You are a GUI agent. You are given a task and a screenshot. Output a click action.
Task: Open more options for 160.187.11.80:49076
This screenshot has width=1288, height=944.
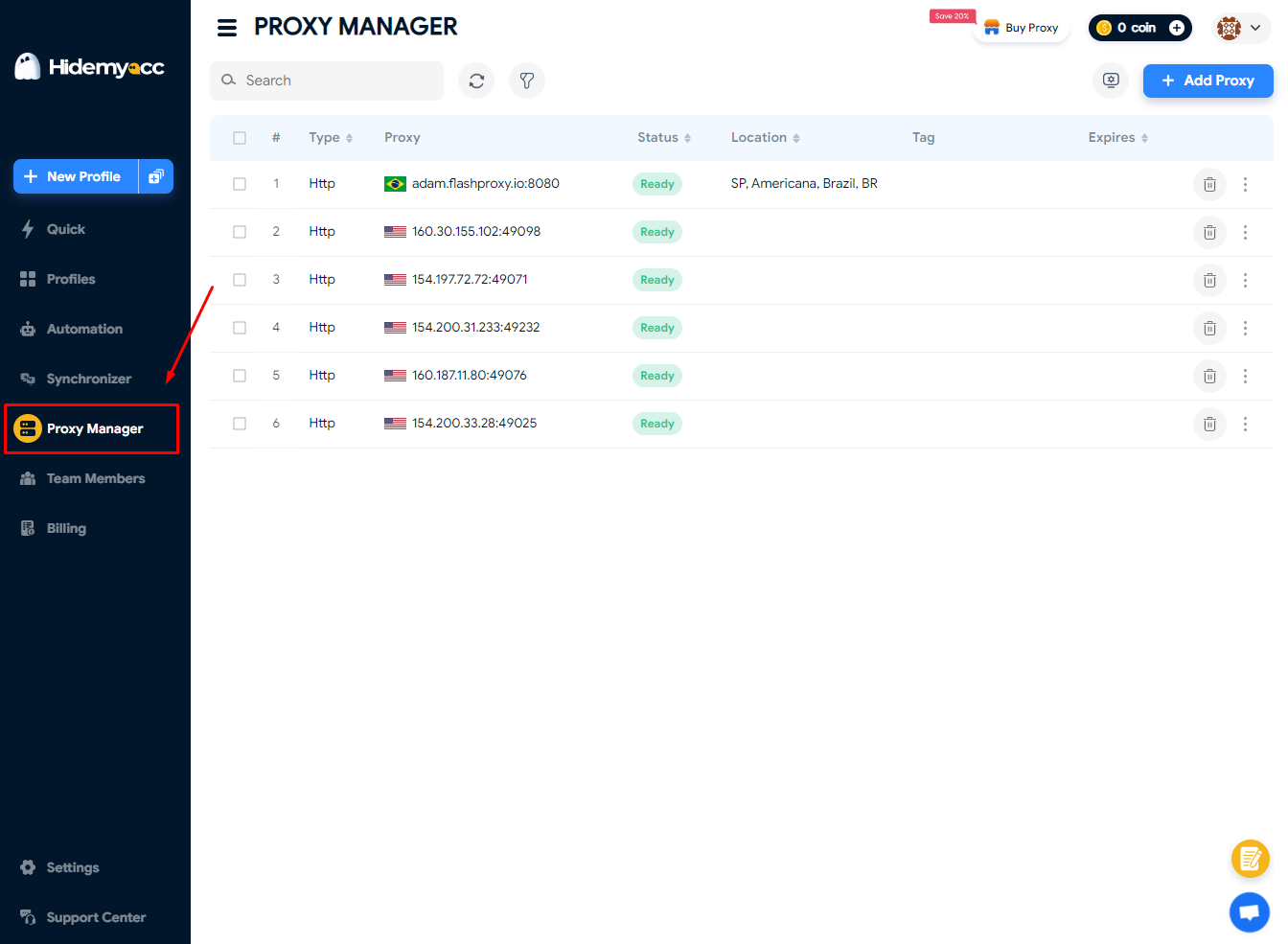click(x=1245, y=376)
